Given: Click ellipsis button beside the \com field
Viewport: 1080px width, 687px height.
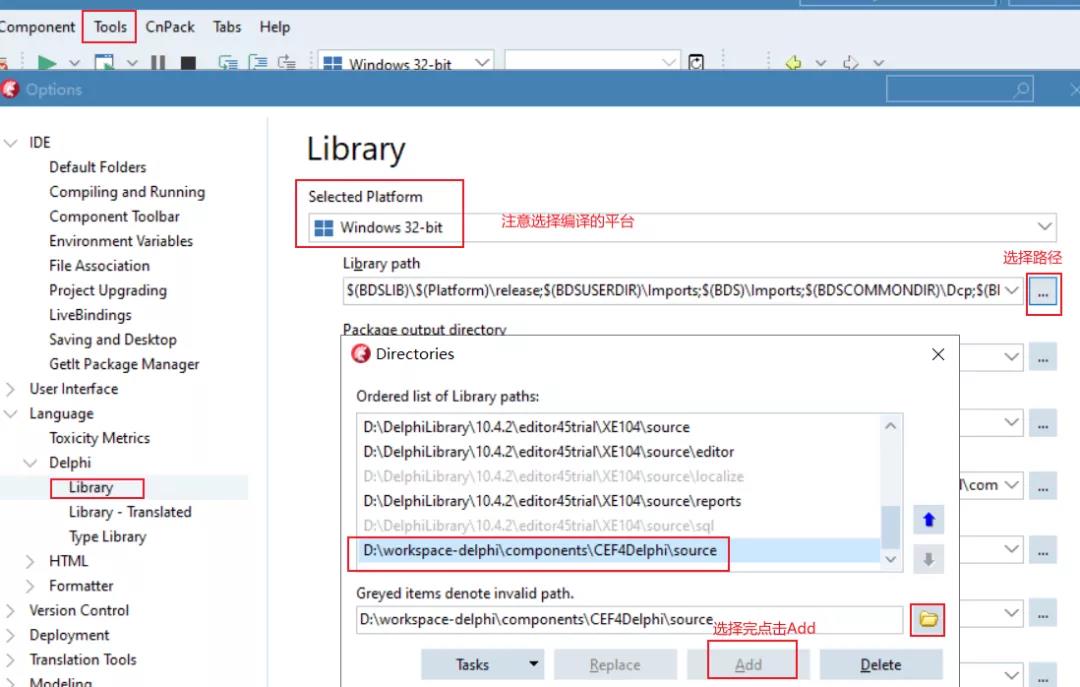Looking at the screenshot, I should coord(1043,486).
